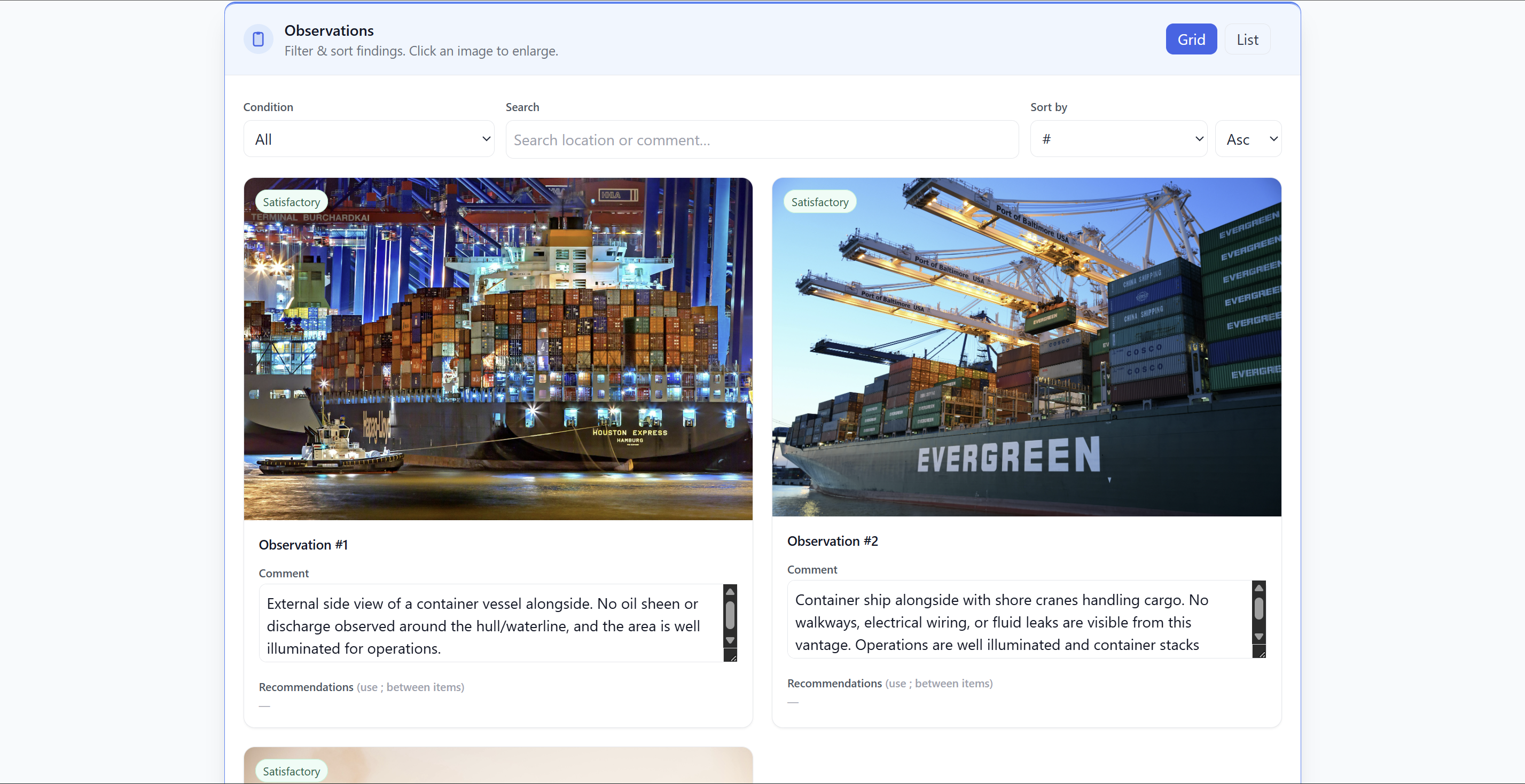Click the Comment label under Observation #2
The height and width of the screenshot is (784, 1525).
click(812, 570)
